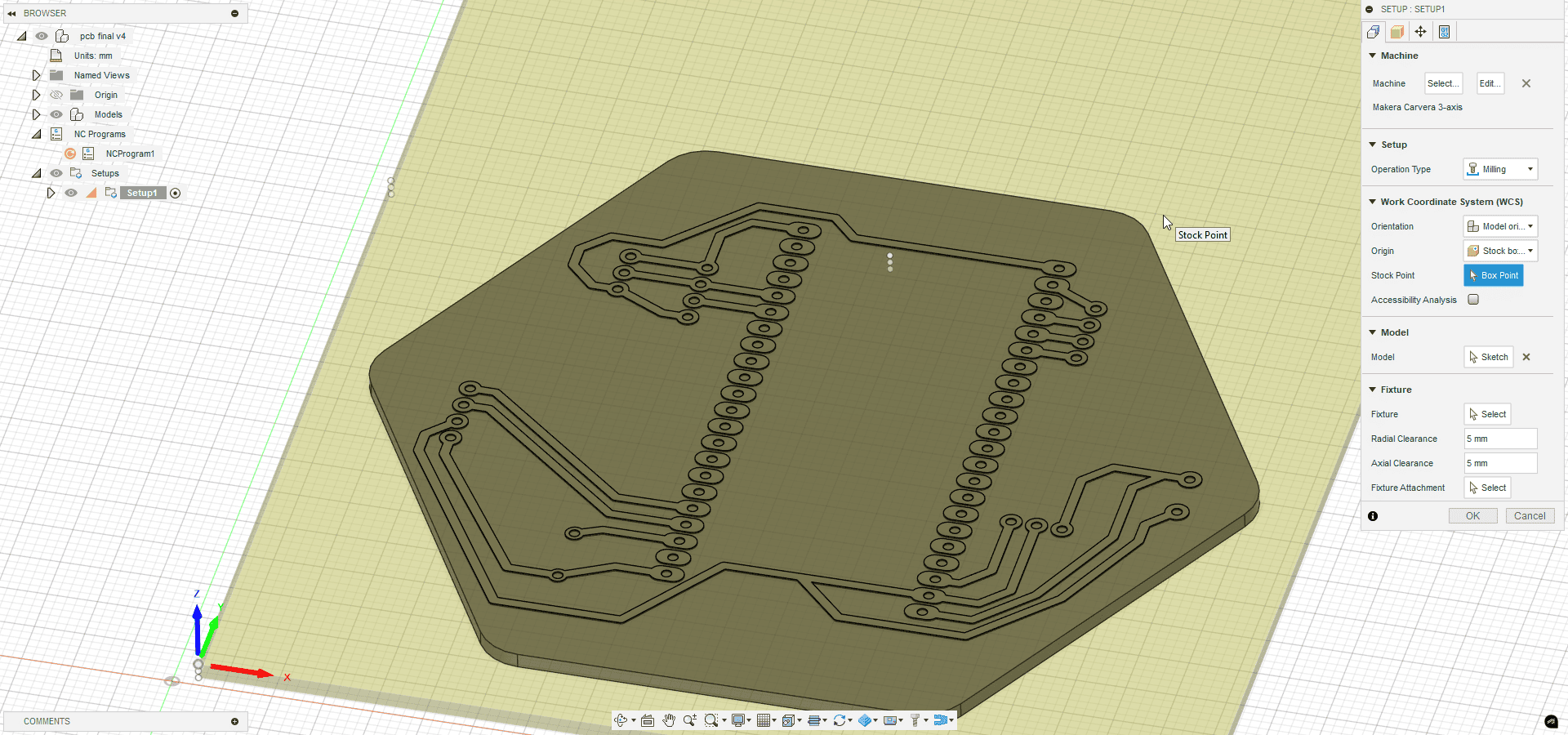The image size is (1568, 735).
Task: Choose the Zoom magnifier tool
Action: tap(690, 720)
